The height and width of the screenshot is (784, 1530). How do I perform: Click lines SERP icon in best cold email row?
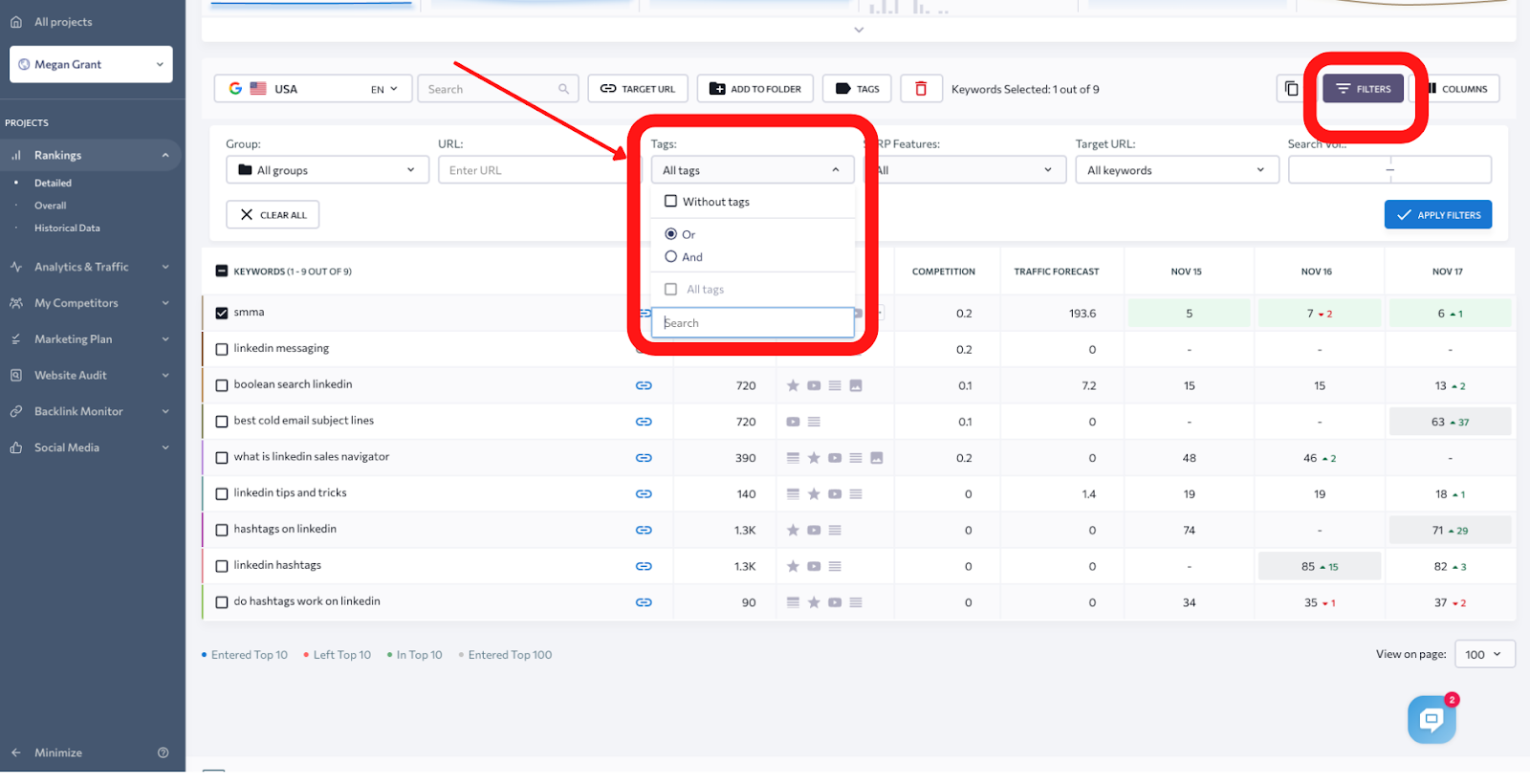coord(814,422)
